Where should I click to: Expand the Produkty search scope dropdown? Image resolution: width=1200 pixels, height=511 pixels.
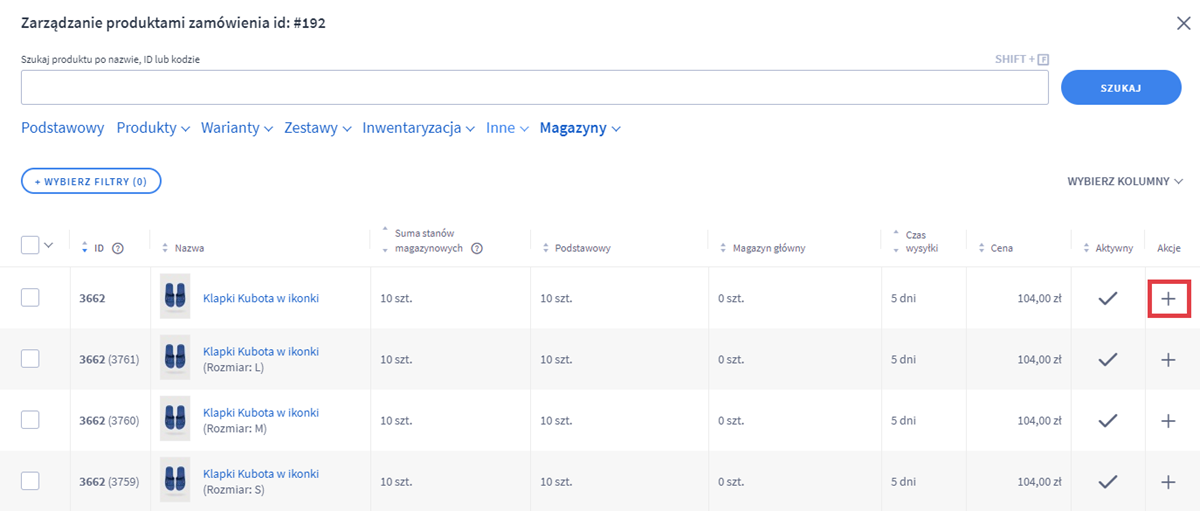(x=153, y=128)
